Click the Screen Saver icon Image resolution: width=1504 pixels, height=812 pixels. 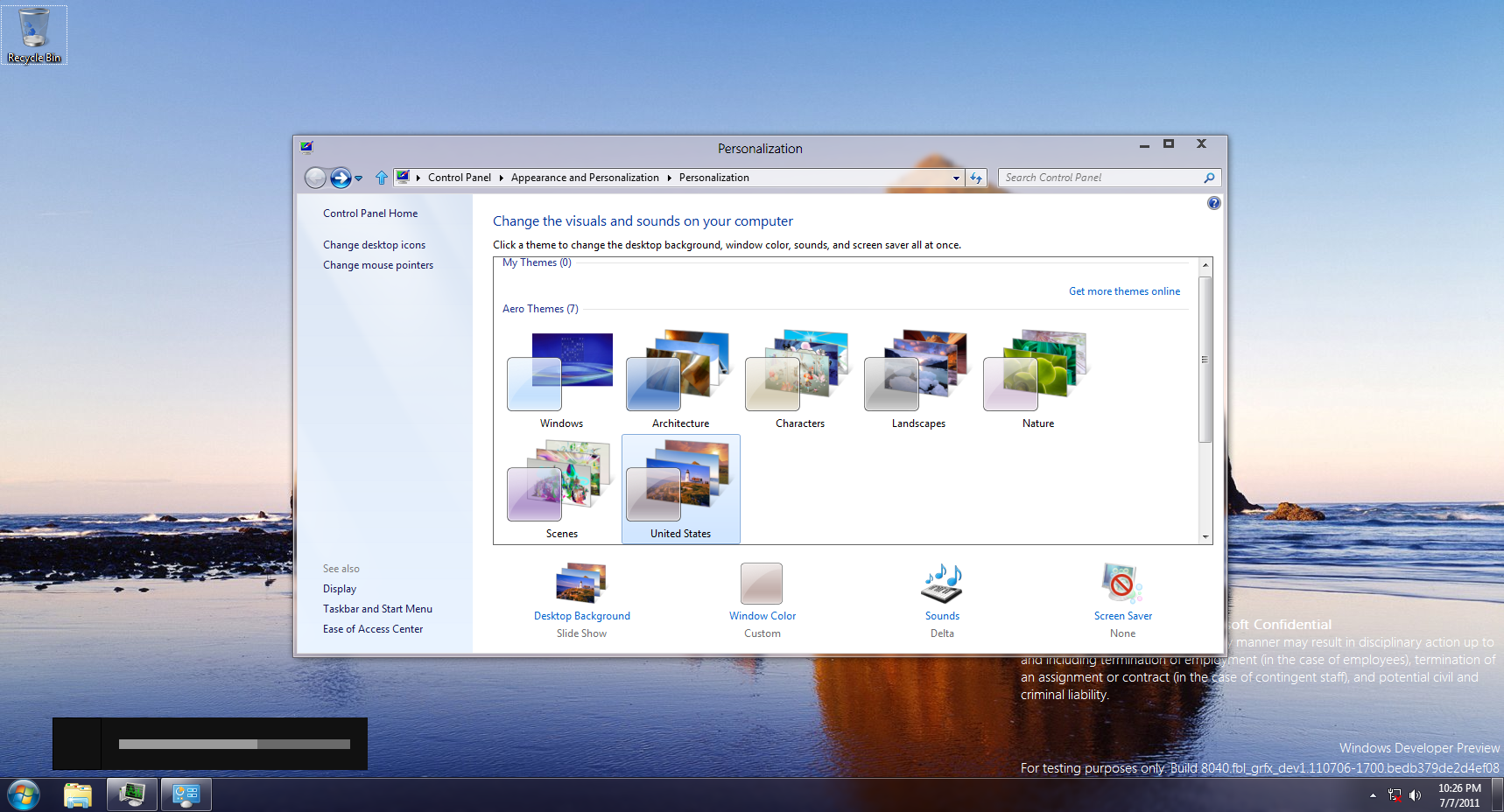[x=1122, y=584]
